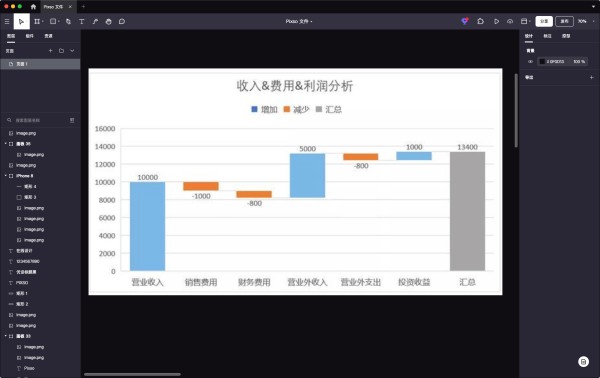Click the layout panel icon in toolbar
The image size is (600, 378).
pos(524,21)
